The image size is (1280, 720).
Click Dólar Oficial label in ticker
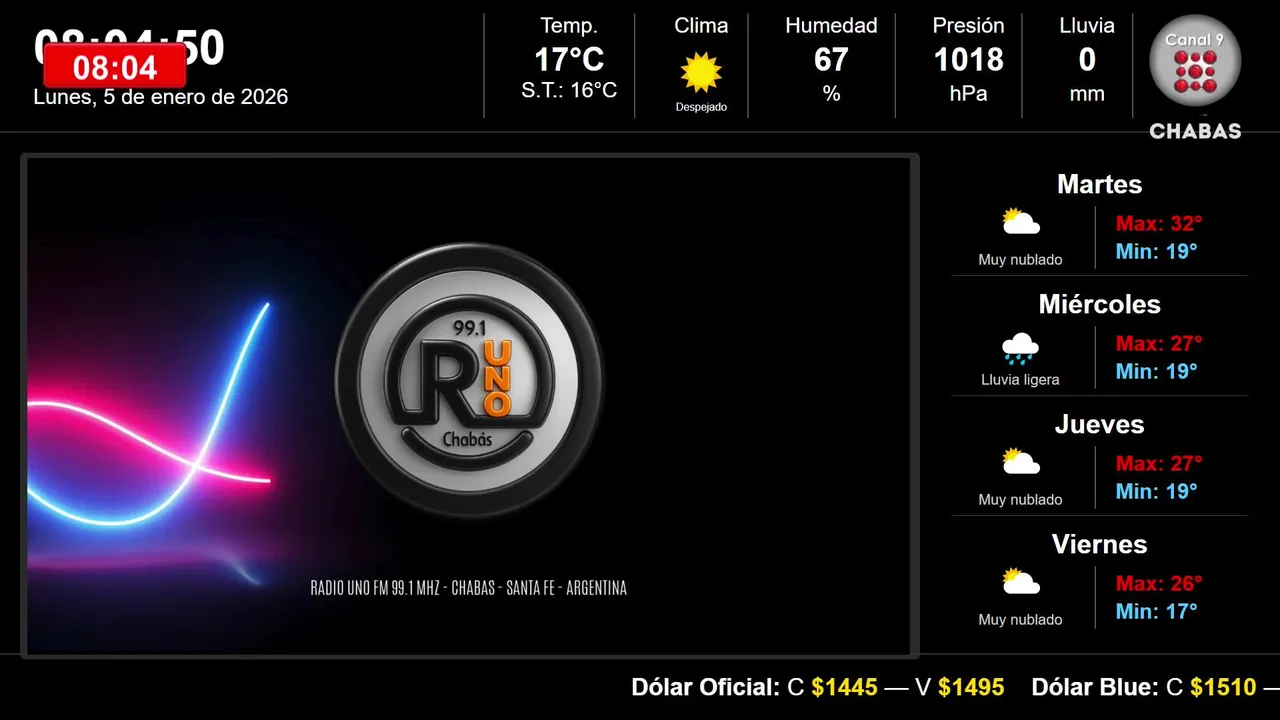[705, 688]
